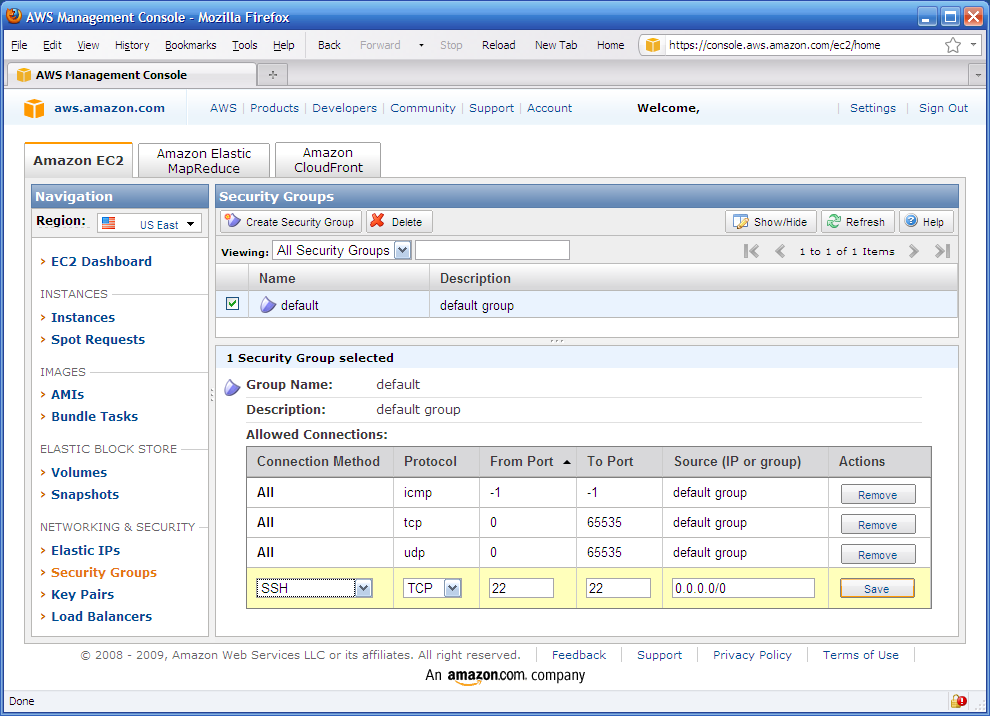Click the green Refresh arrows icon
990x716 pixels.
click(x=834, y=222)
